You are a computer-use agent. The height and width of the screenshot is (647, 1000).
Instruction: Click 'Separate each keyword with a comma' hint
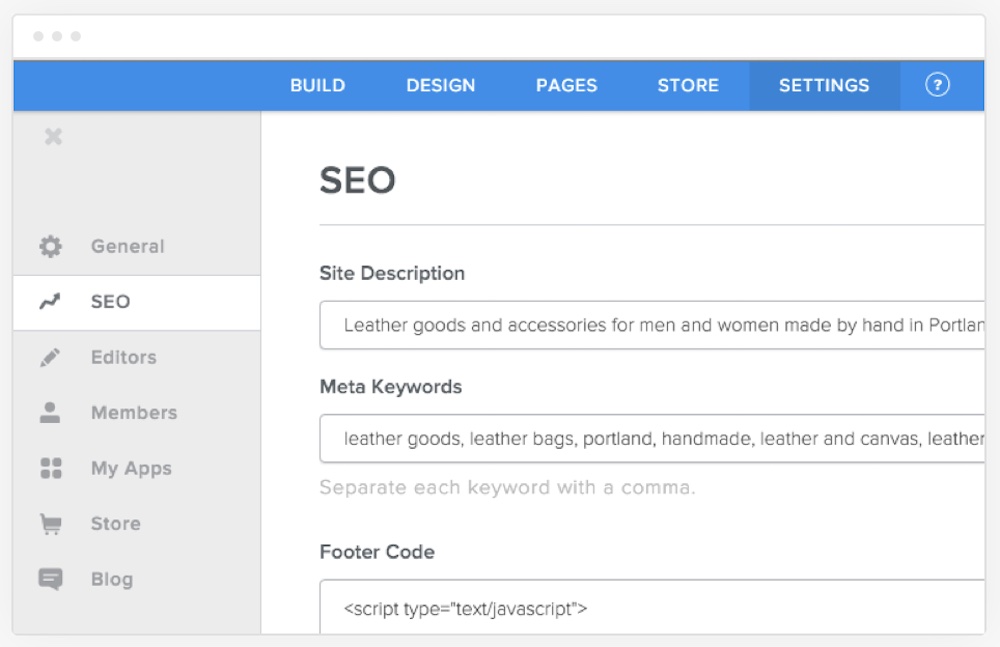coord(508,487)
